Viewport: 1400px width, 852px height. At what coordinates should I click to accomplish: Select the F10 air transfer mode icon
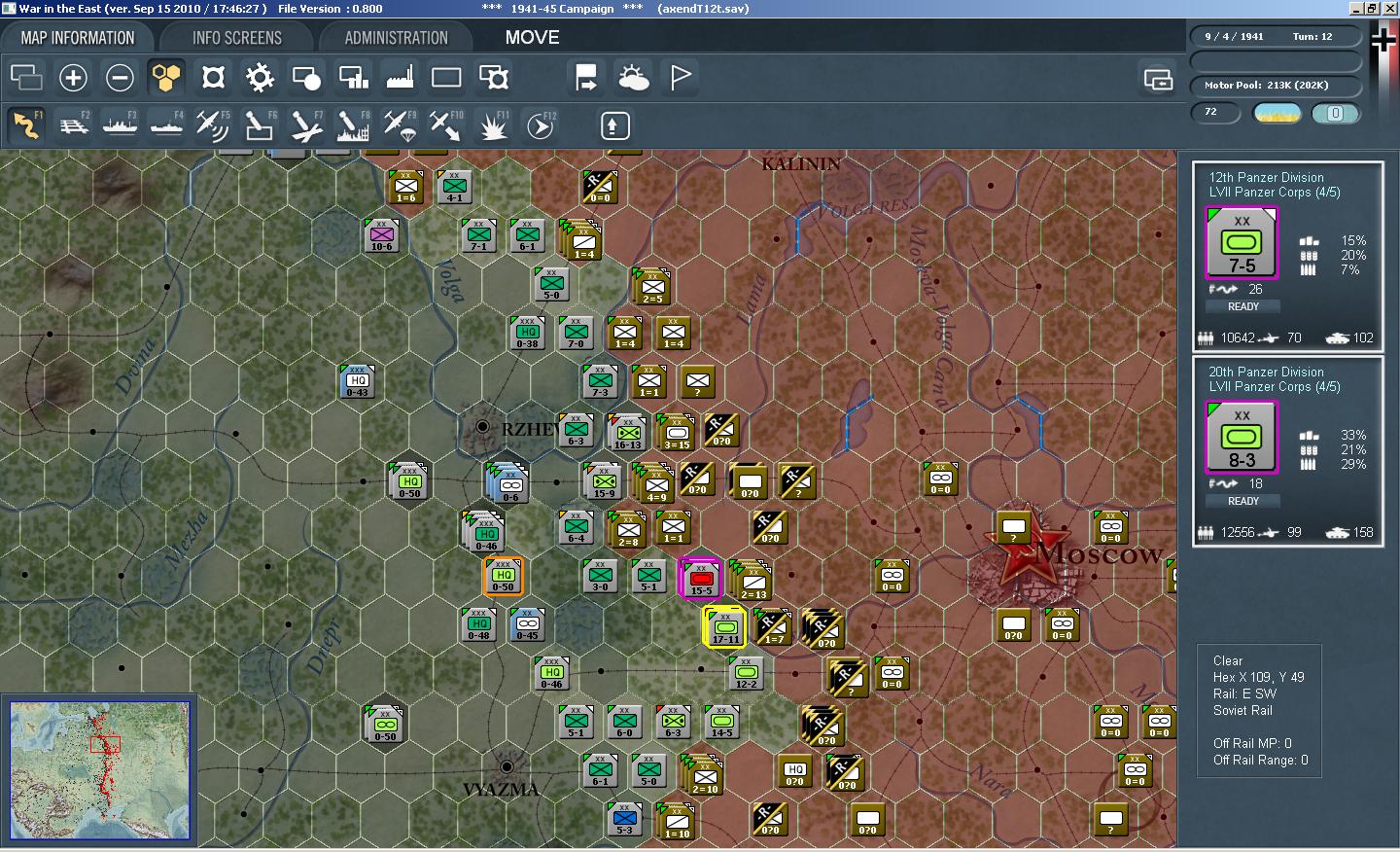pyautogui.click(x=446, y=125)
